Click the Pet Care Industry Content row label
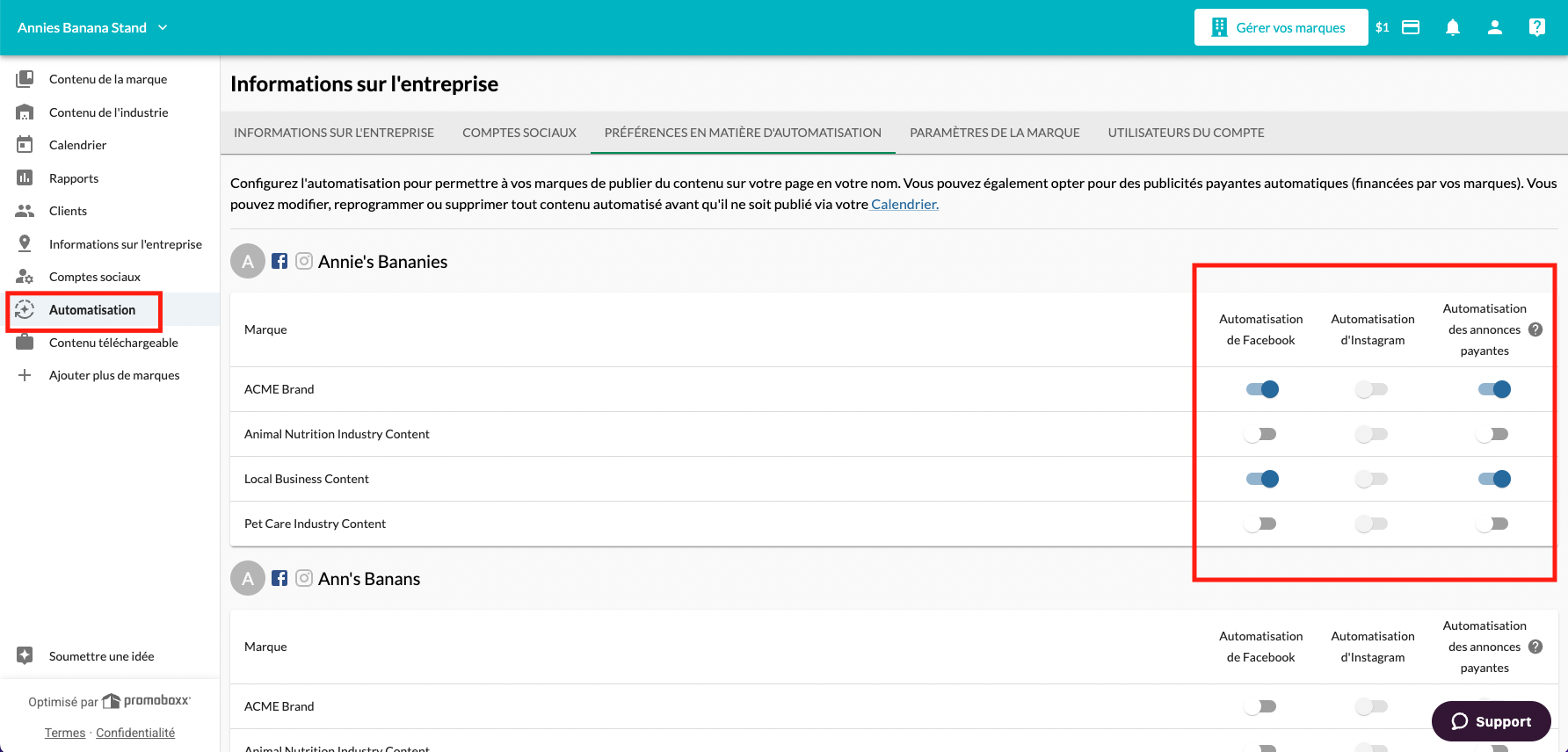This screenshot has width=1568, height=752. 315,524
